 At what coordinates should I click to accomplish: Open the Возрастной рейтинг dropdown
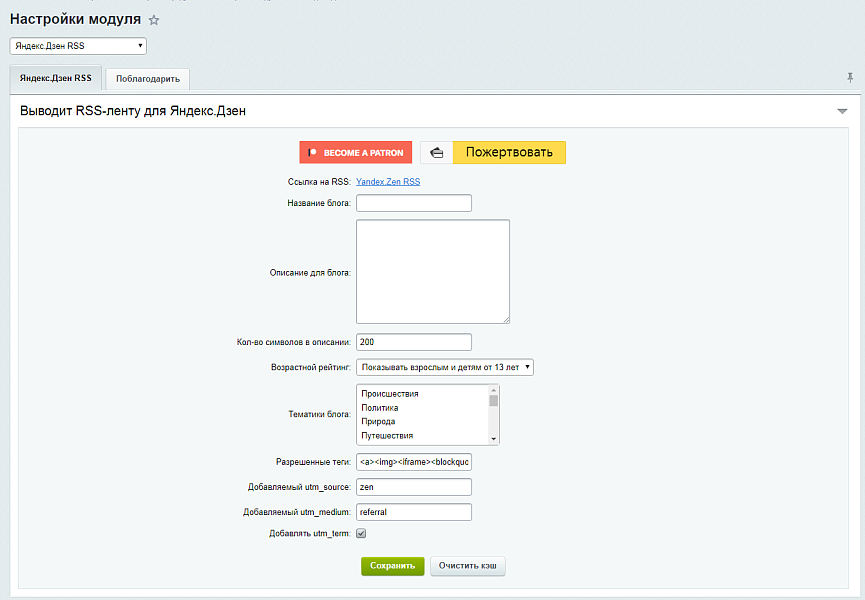point(445,367)
